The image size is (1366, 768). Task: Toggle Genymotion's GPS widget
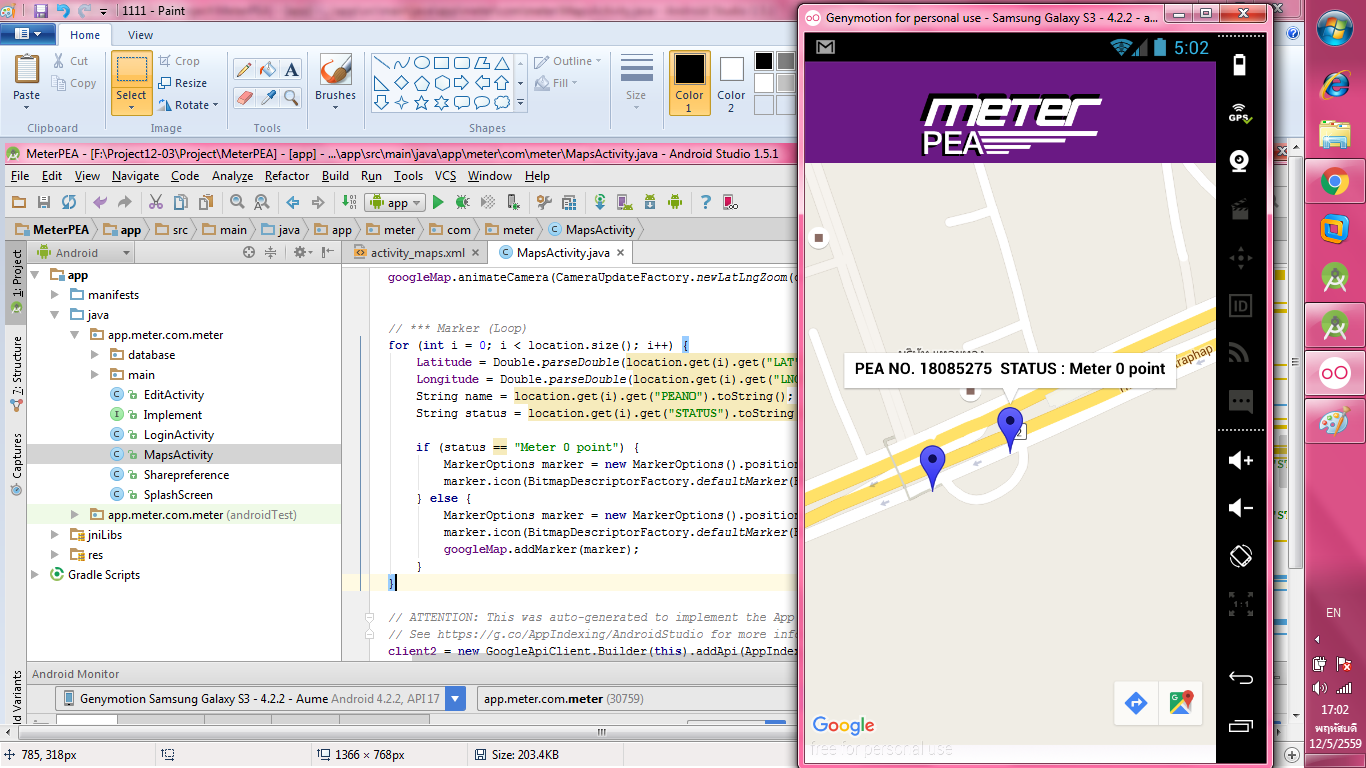(1240, 113)
